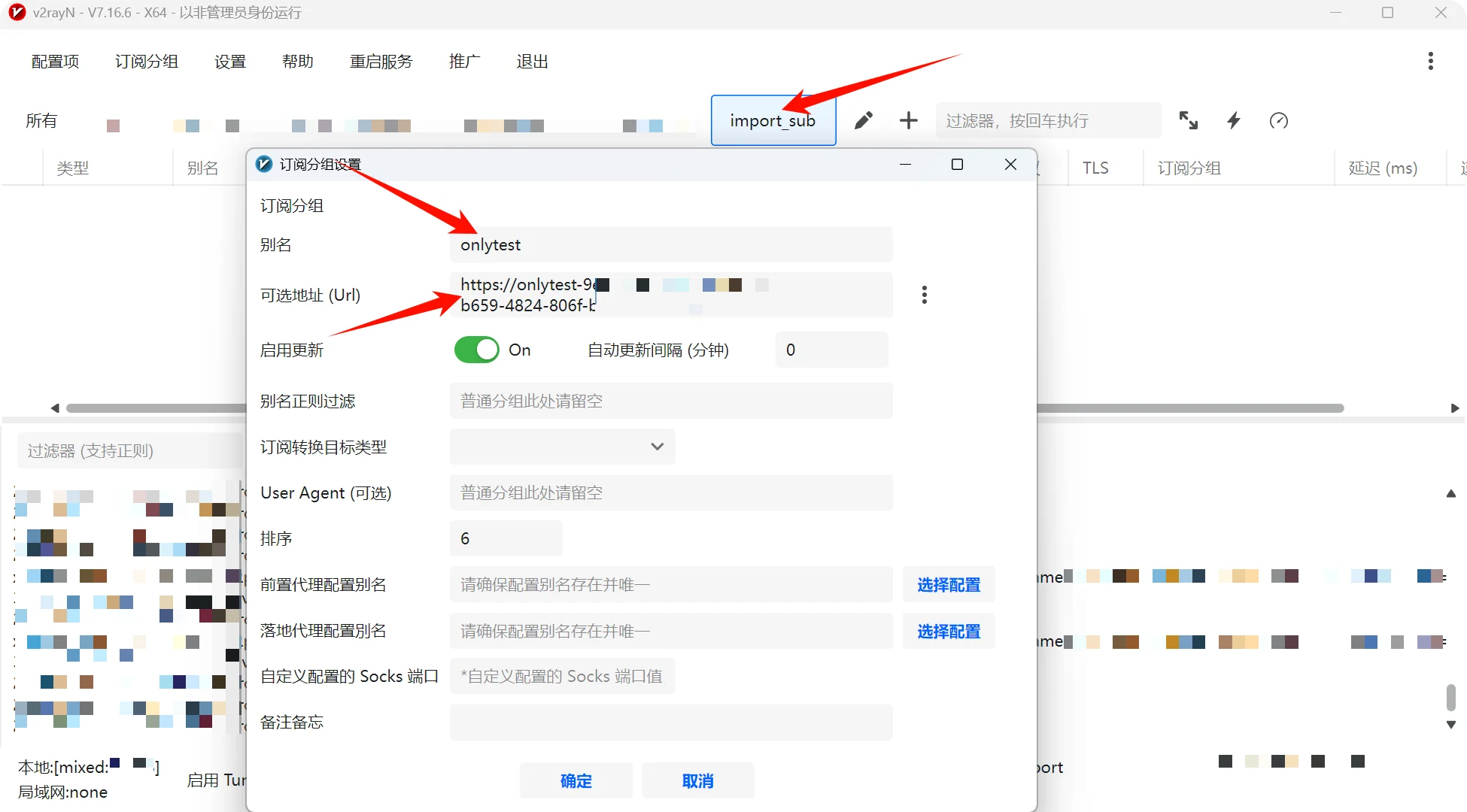
Task: Expand the 订阅转换目标类型 dropdown
Action: pyautogui.click(x=563, y=447)
